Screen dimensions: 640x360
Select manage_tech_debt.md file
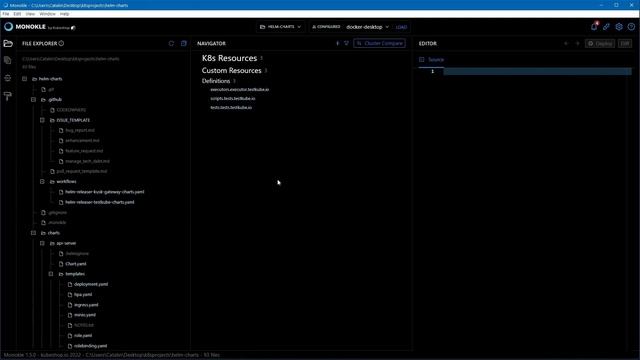click(x=87, y=161)
